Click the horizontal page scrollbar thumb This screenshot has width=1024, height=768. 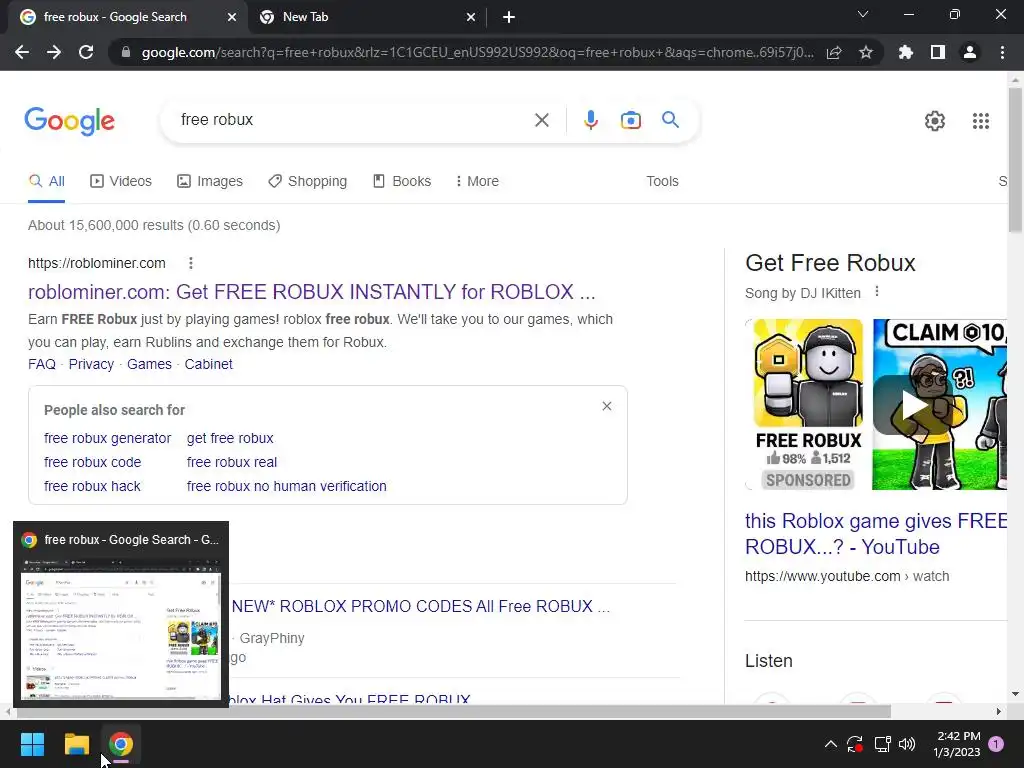pyautogui.click(x=453, y=711)
